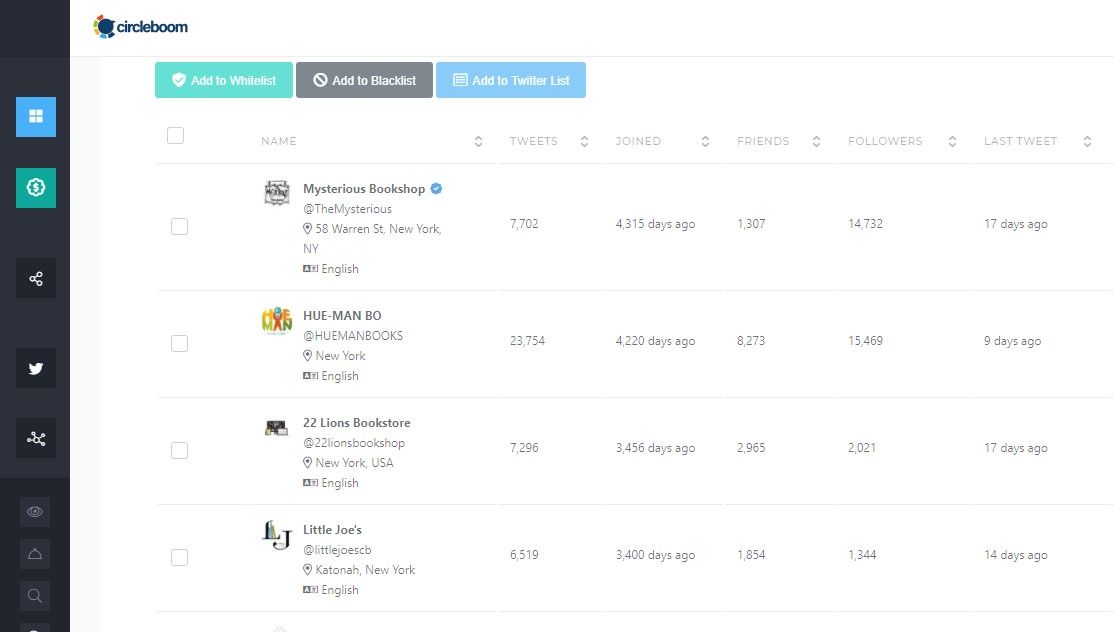Viewport: 1114px width, 632px height.
Task: Open the Twitter bird icon in sidebar
Action: point(36,368)
